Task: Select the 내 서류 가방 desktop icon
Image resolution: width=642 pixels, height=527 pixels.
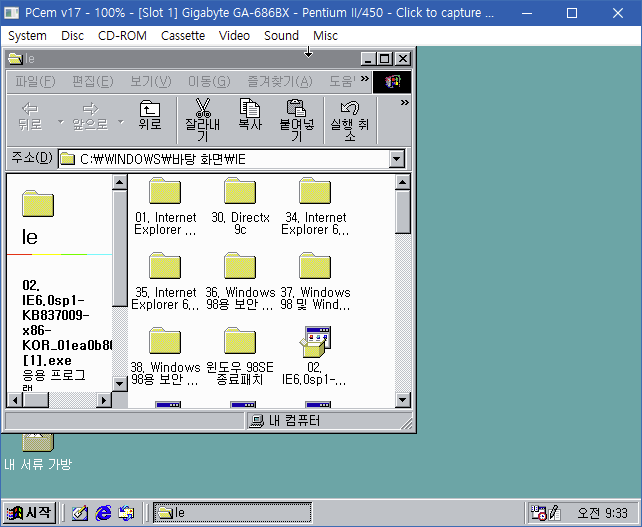Action: click(x=38, y=450)
